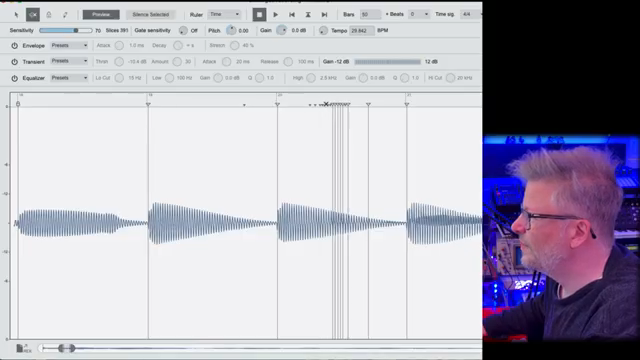The width and height of the screenshot is (640, 360).
Task: Select the pencil slice tool
Action: [65, 15]
